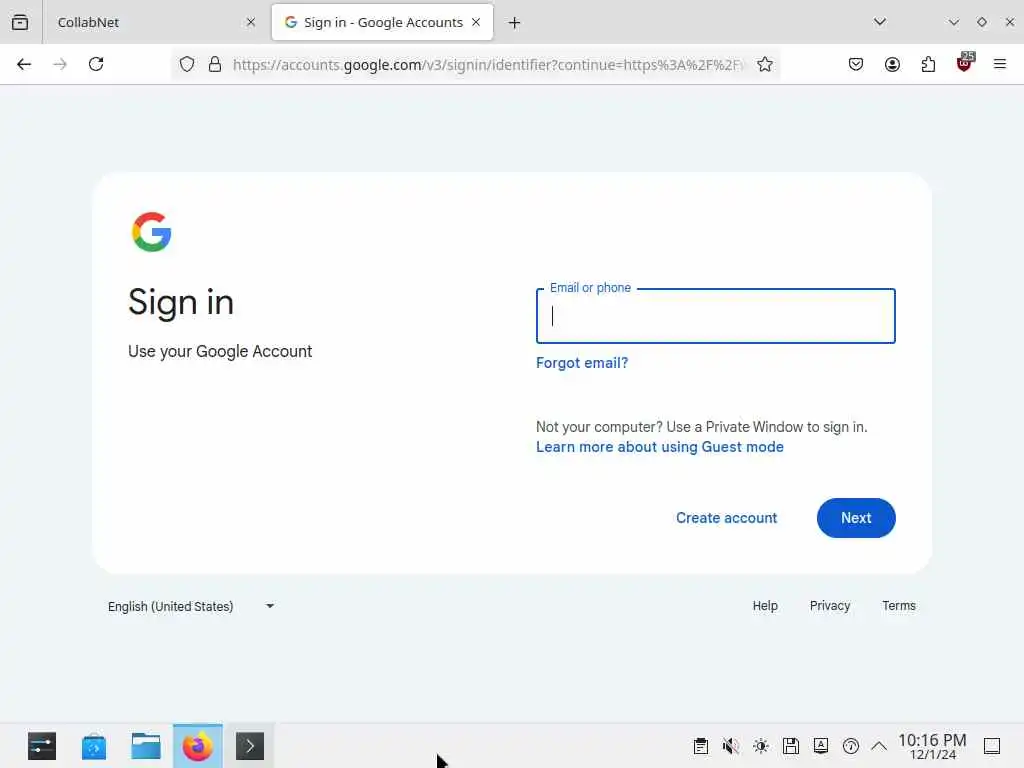Open the Extensions puzzle icon
This screenshot has width=1024, height=768.
[x=928, y=64]
